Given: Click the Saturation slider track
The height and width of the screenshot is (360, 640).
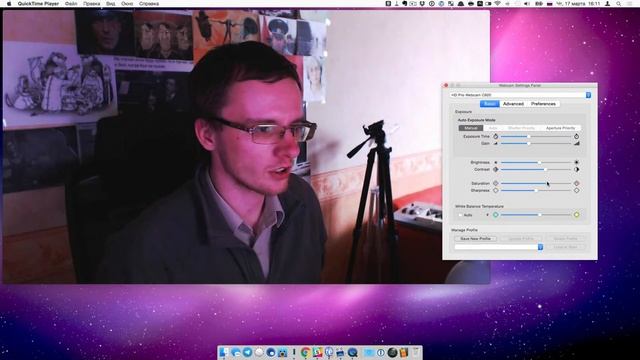Looking at the screenshot, I should [x=536, y=183].
